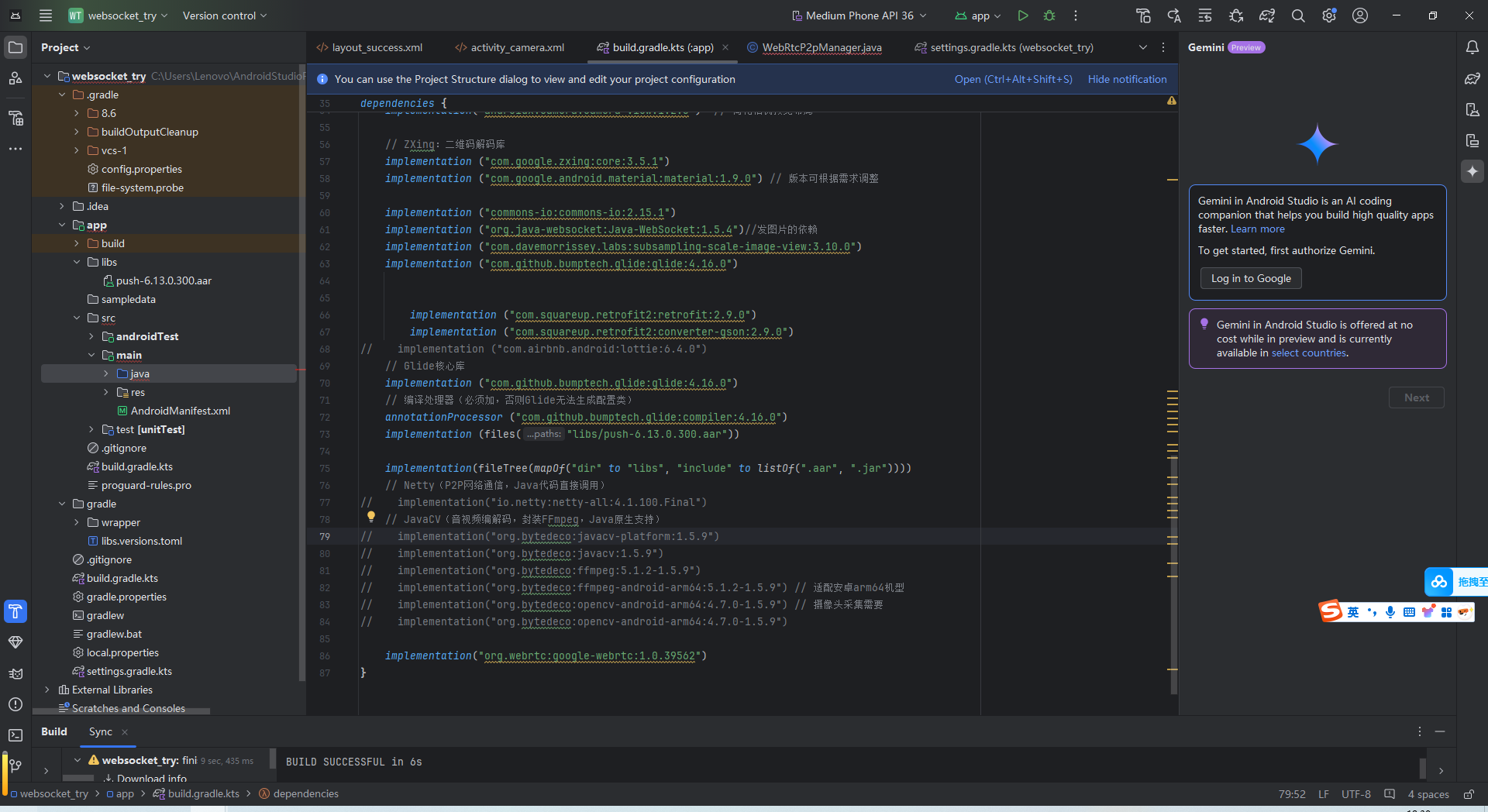The height and width of the screenshot is (812, 1488).
Task: Open Problems tool window icon
Action: [15, 704]
